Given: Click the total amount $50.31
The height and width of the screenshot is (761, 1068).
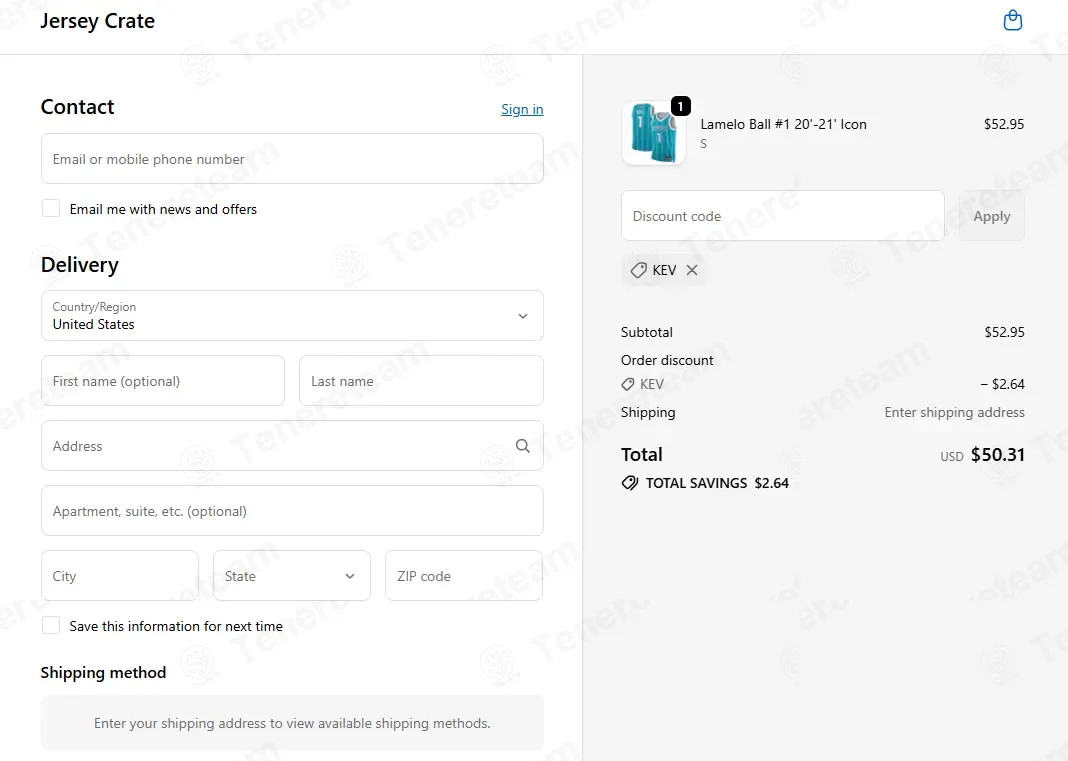Looking at the screenshot, I should pyautogui.click(x=998, y=454).
